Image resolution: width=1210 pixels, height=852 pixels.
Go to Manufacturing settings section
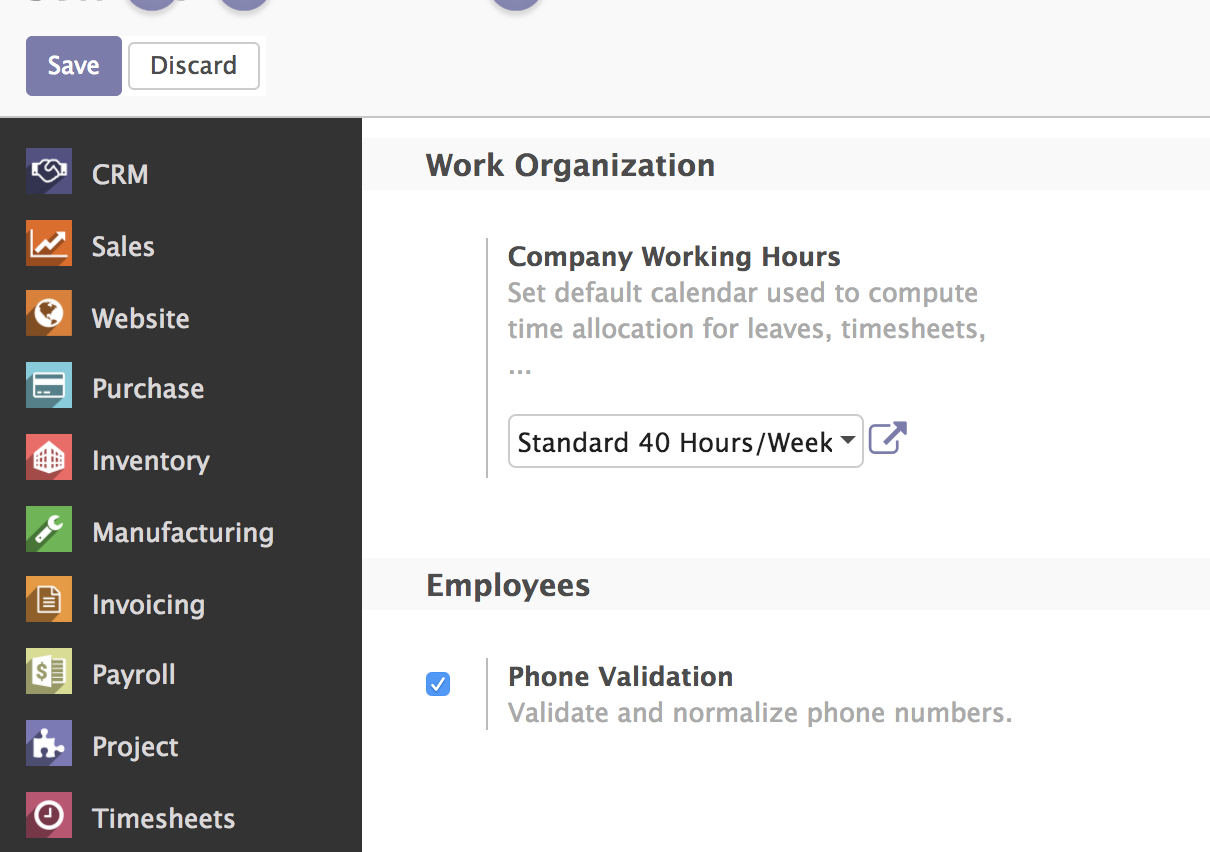[x=183, y=532]
